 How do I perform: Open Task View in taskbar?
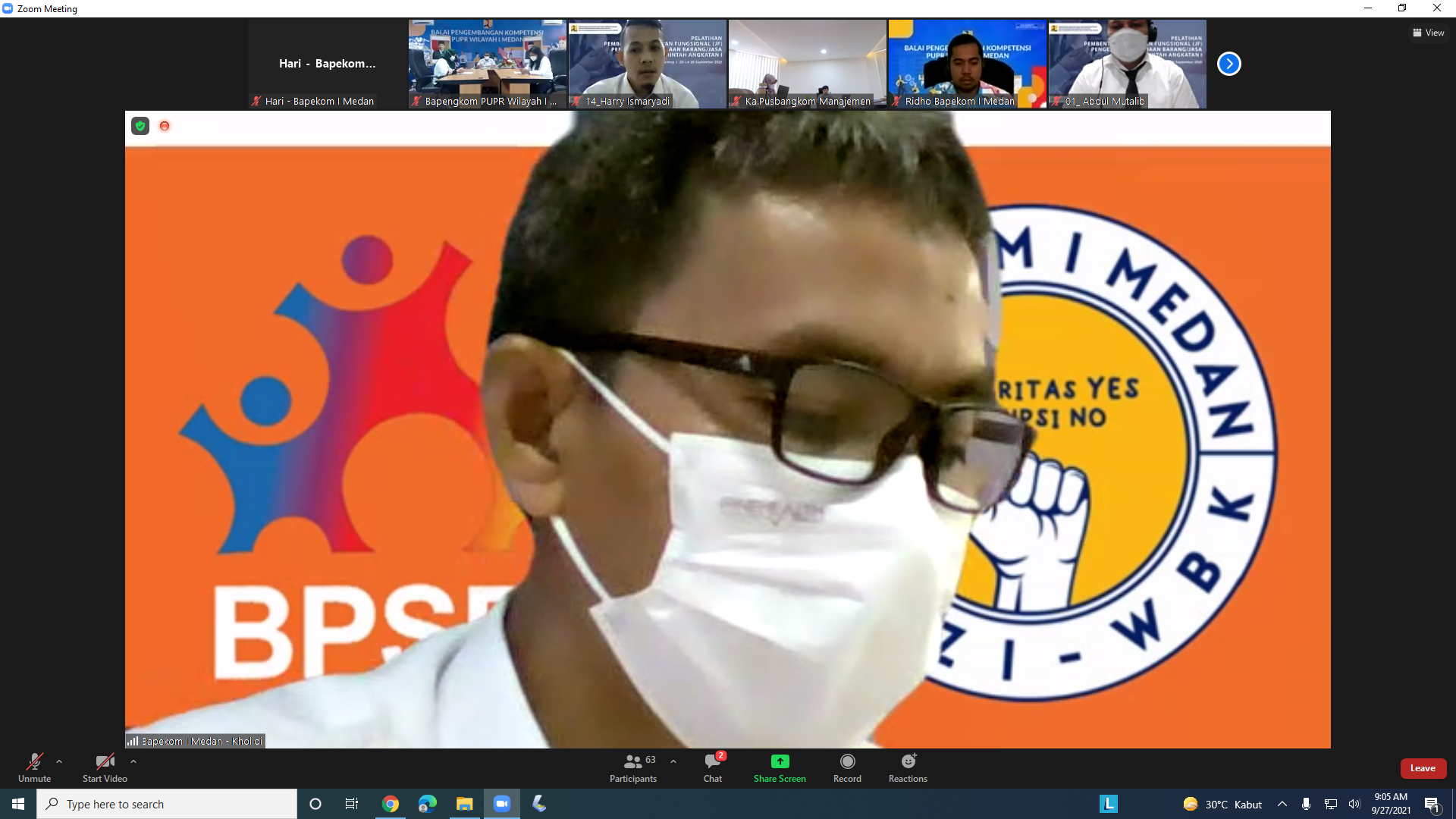pos(352,804)
